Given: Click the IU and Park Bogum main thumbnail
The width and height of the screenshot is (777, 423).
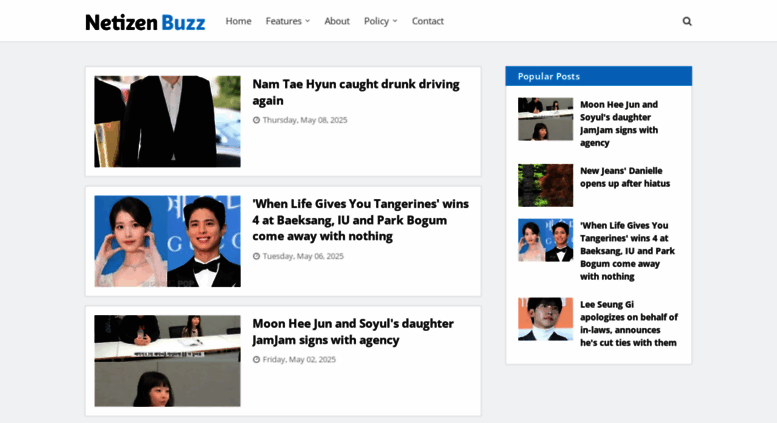Looking at the screenshot, I should [167, 241].
